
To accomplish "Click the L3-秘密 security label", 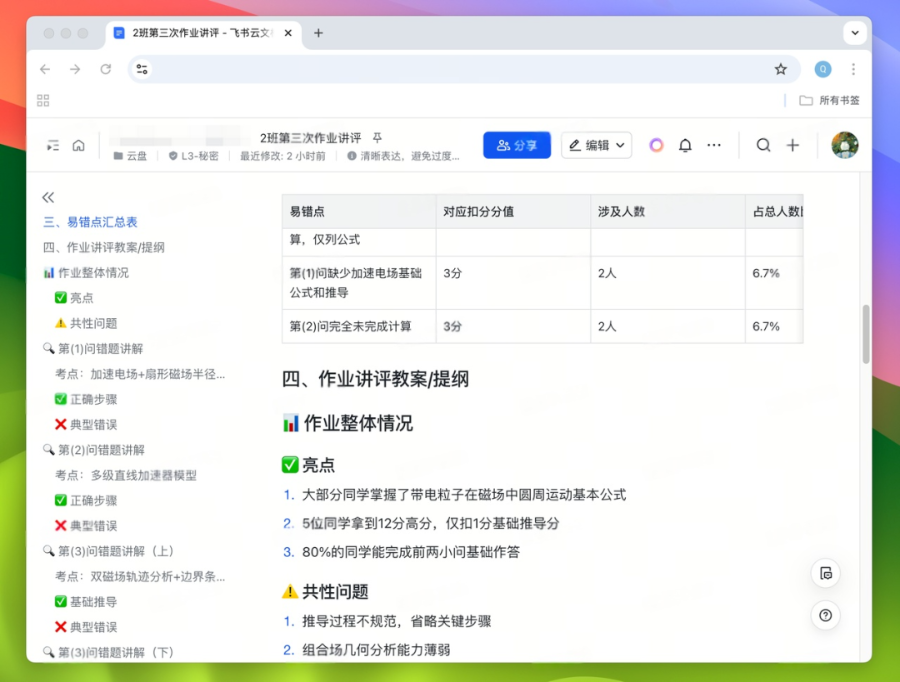I will 193,156.
